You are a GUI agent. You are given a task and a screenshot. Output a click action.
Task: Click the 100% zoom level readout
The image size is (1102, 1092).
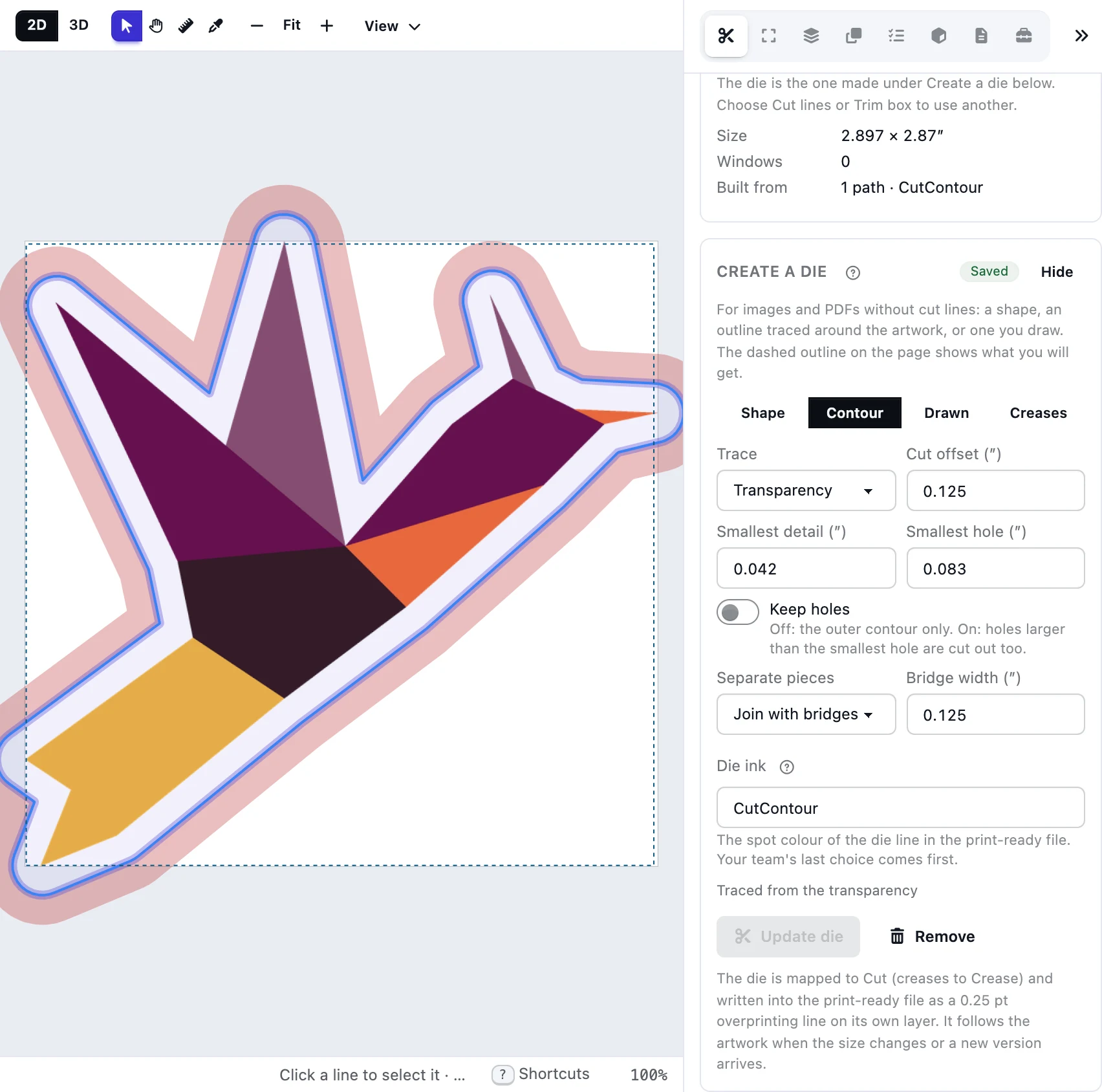(649, 1075)
